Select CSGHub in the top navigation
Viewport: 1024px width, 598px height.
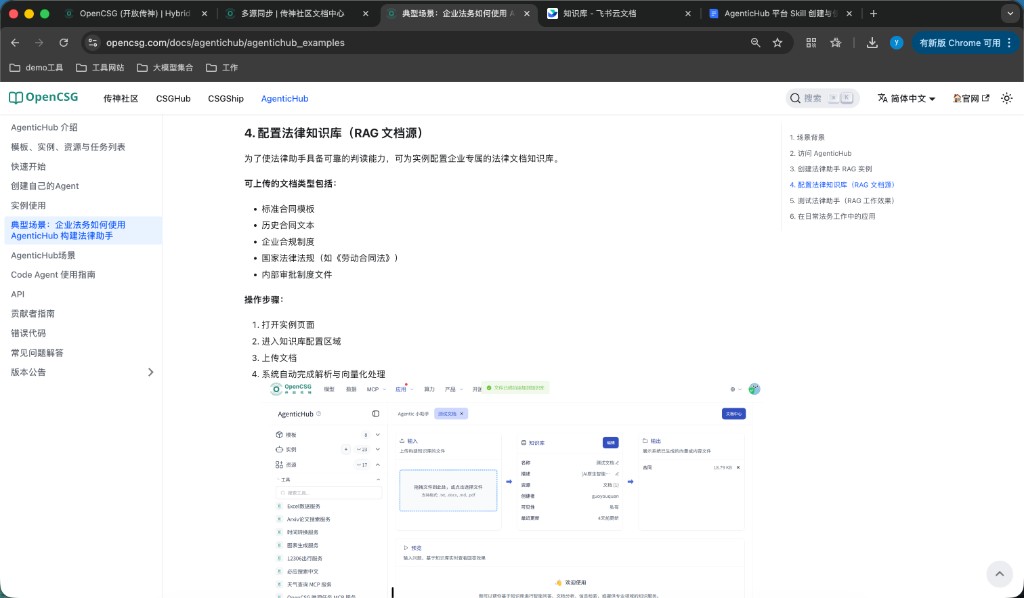[x=172, y=98]
